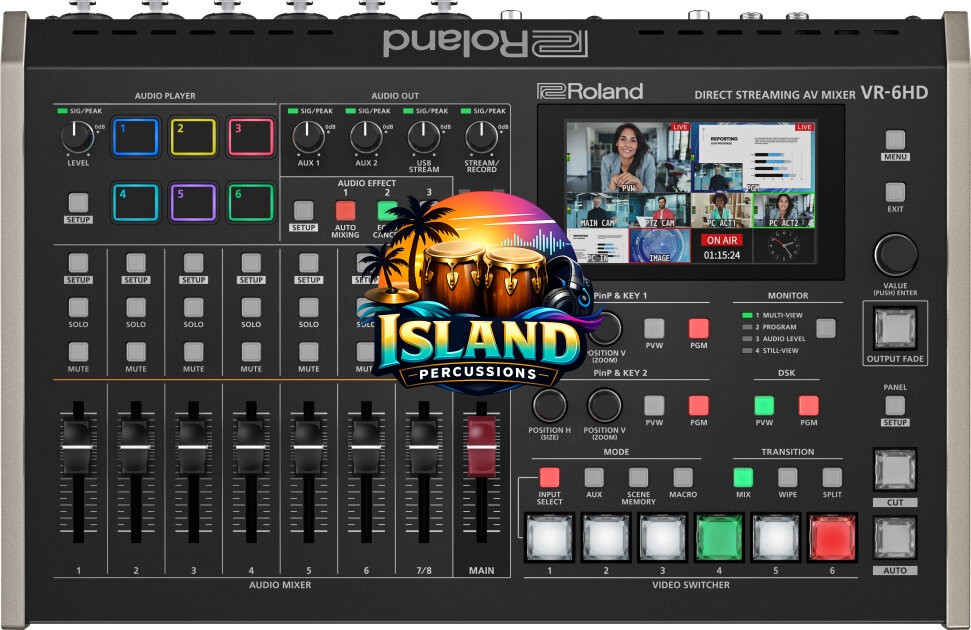Select the PGM thumbnail on the display
This screenshot has height=630, width=971.
pos(752,157)
